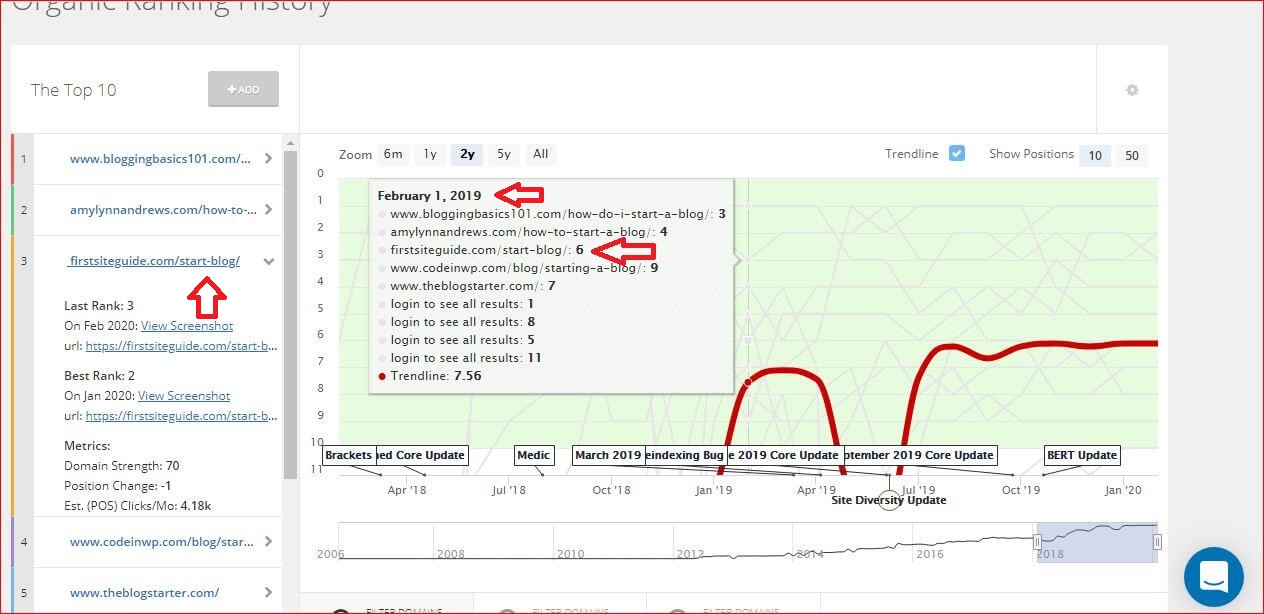Click the Brackets update marker
Screen dimensions: 1264x614
[350, 455]
